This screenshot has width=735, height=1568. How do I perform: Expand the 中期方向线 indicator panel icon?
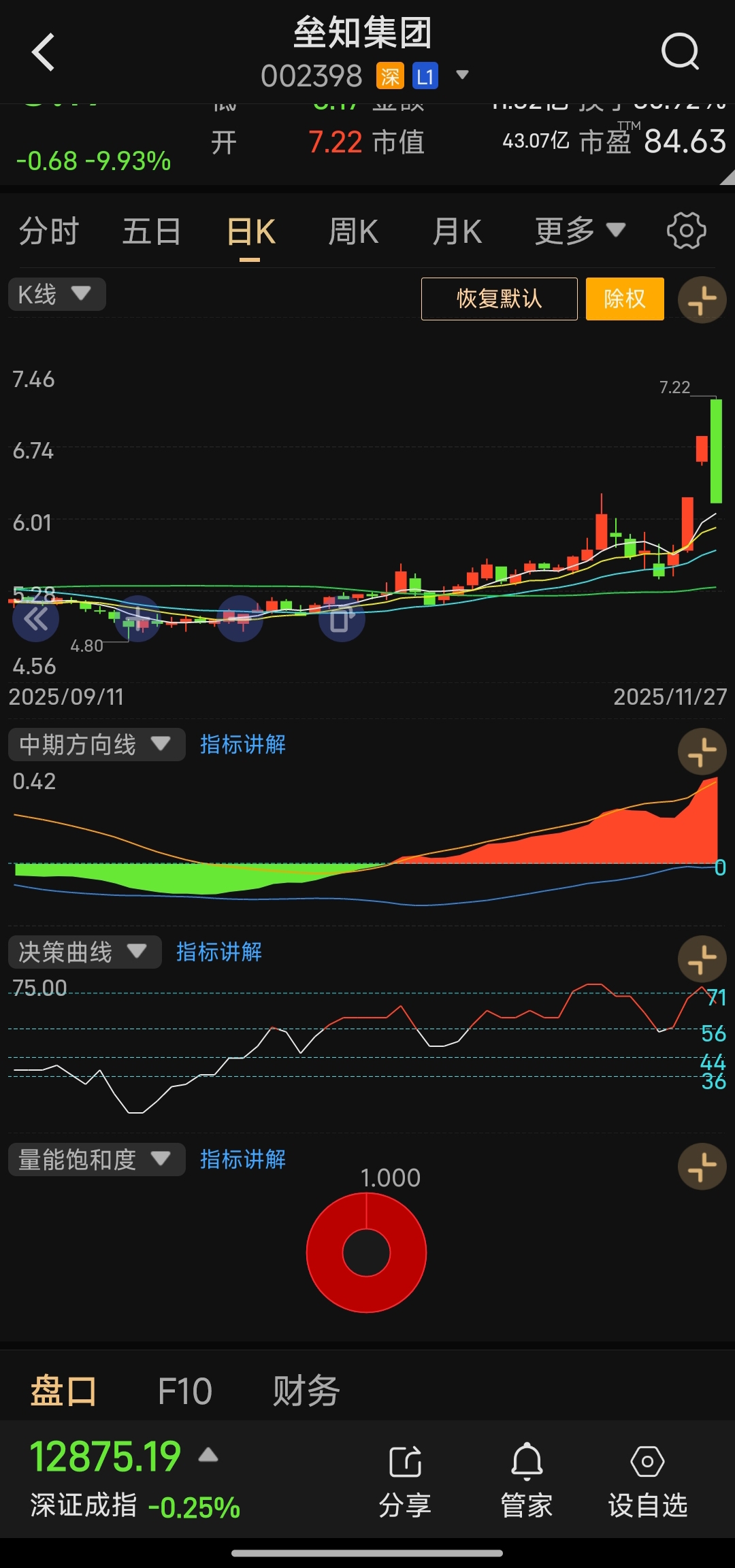tap(702, 752)
